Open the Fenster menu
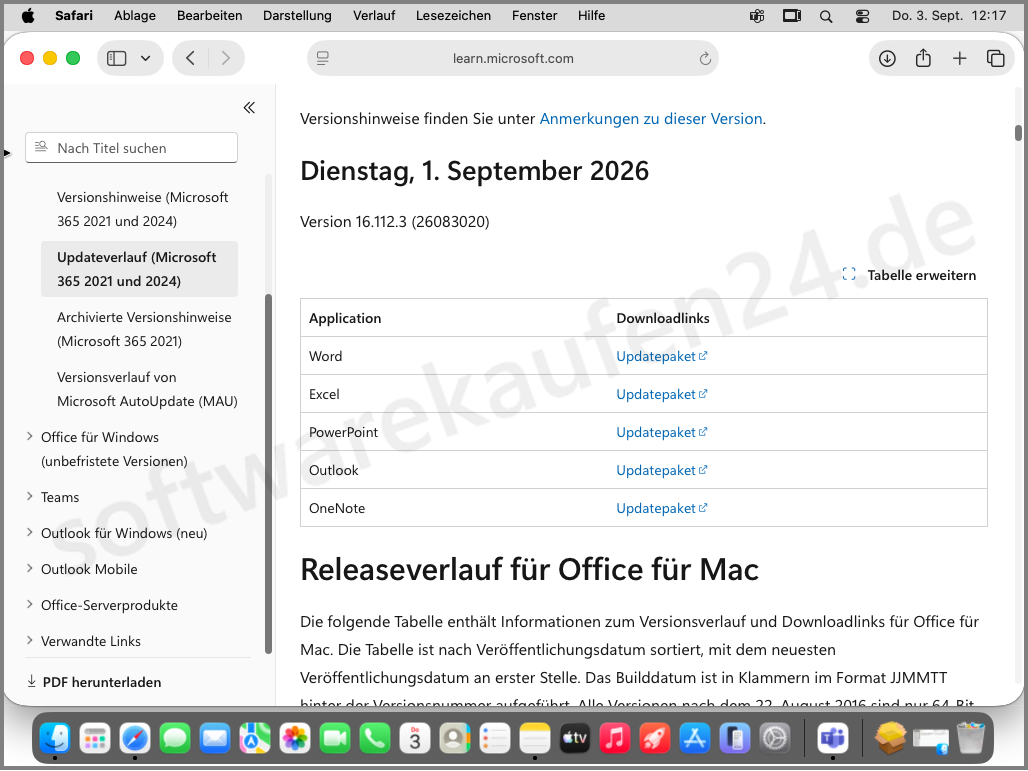The image size is (1028, 771). tap(534, 15)
